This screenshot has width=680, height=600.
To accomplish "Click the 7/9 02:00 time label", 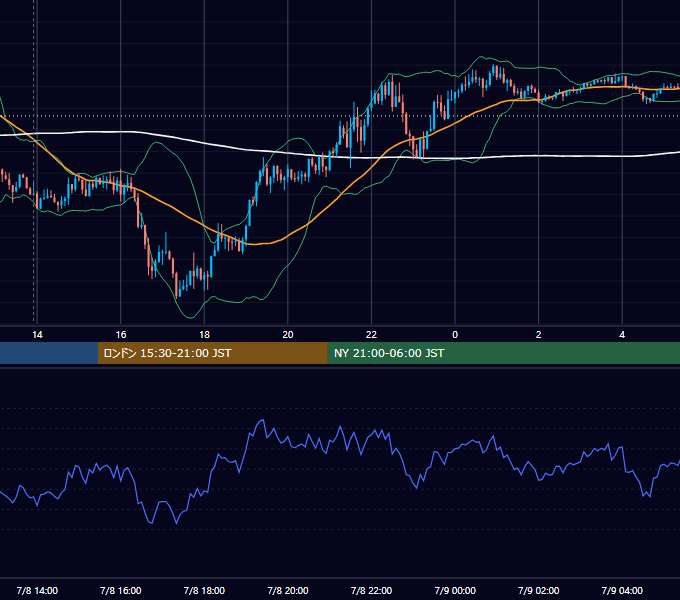I will [539, 590].
